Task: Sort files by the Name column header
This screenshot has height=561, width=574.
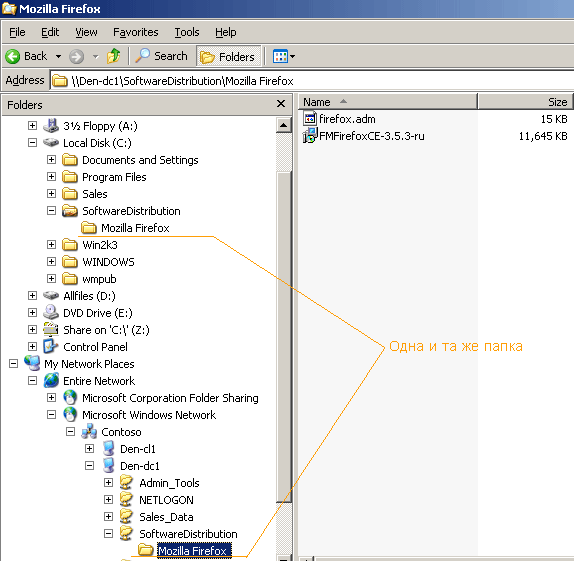Action: click(x=388, y=101)
